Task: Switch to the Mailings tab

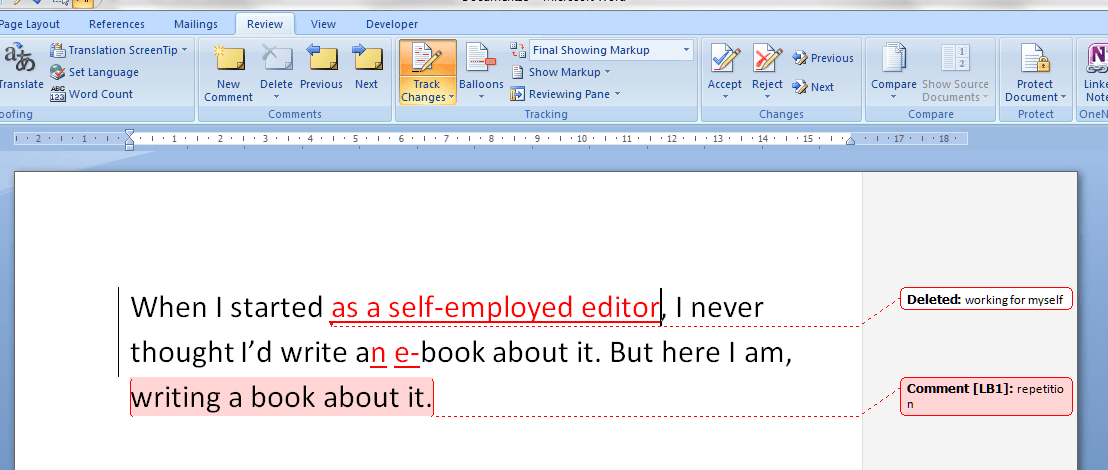Action: tap(196, 24)
